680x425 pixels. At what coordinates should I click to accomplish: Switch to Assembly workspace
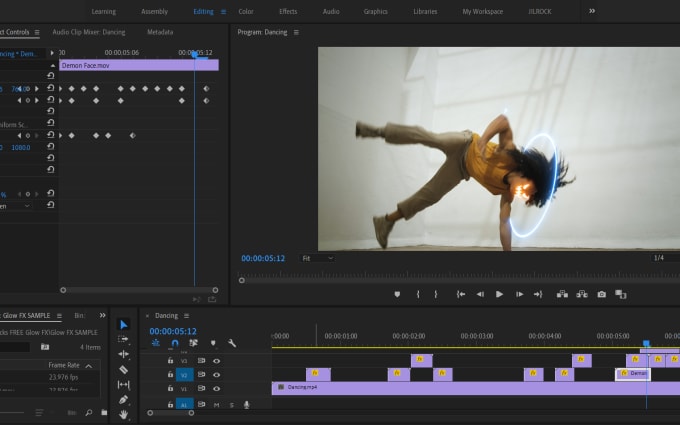coord(154,12)
